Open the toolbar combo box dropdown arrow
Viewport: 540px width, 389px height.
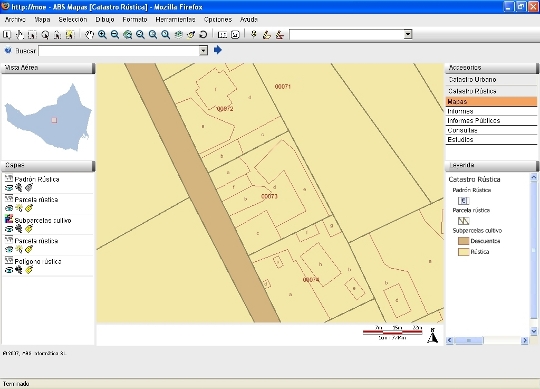click(408, 34)
